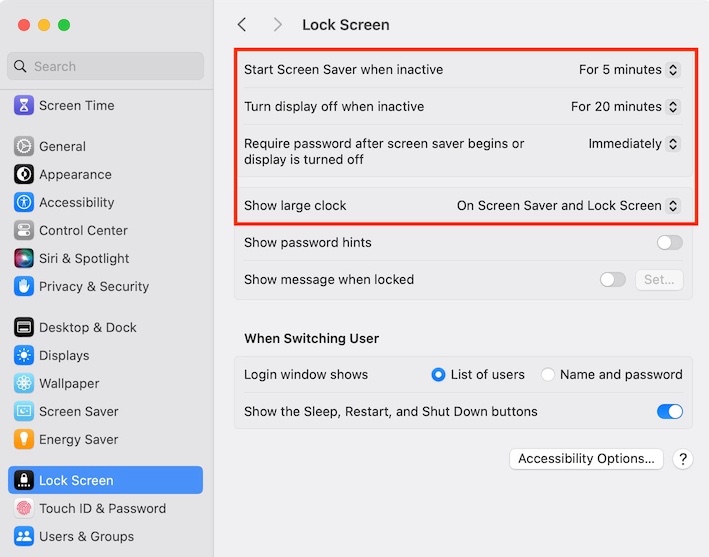The image size is (709, 557).
Task: Disable Sleep, Restart, Shut Down buttons switch
Action: [x=669, y=412]
